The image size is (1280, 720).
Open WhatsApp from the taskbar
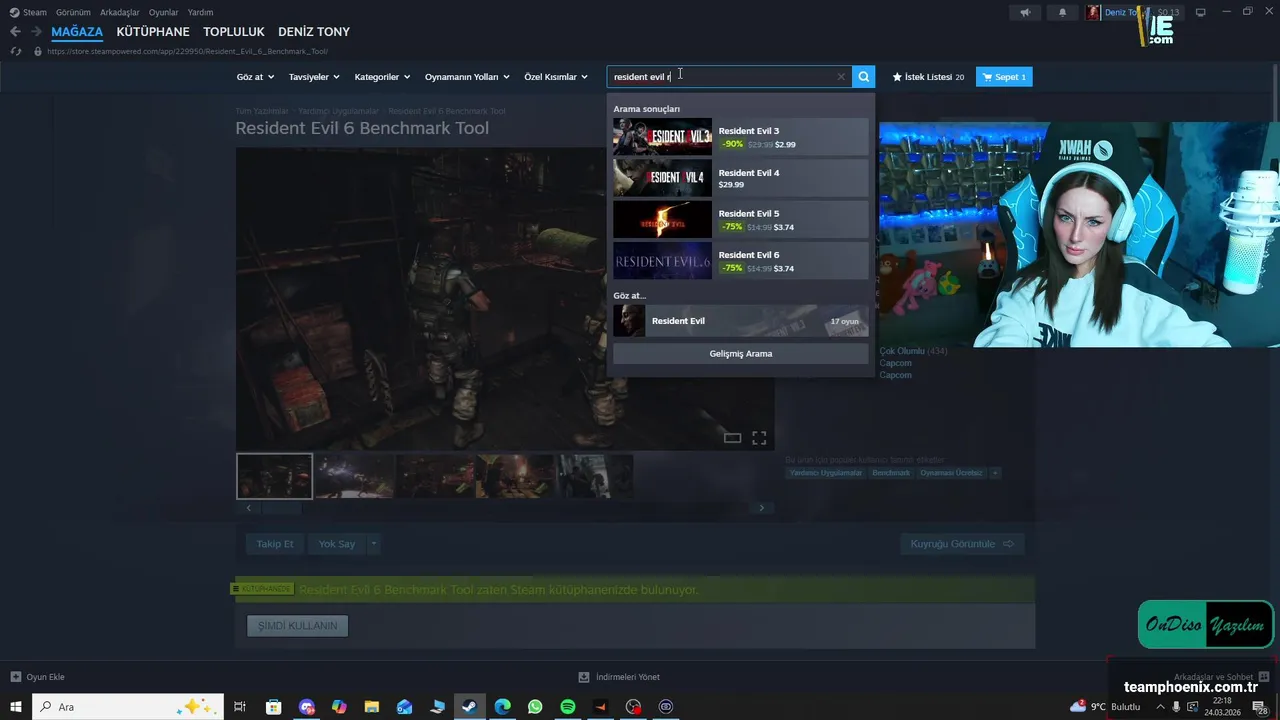pyautogui.click(x=535, y=707)
